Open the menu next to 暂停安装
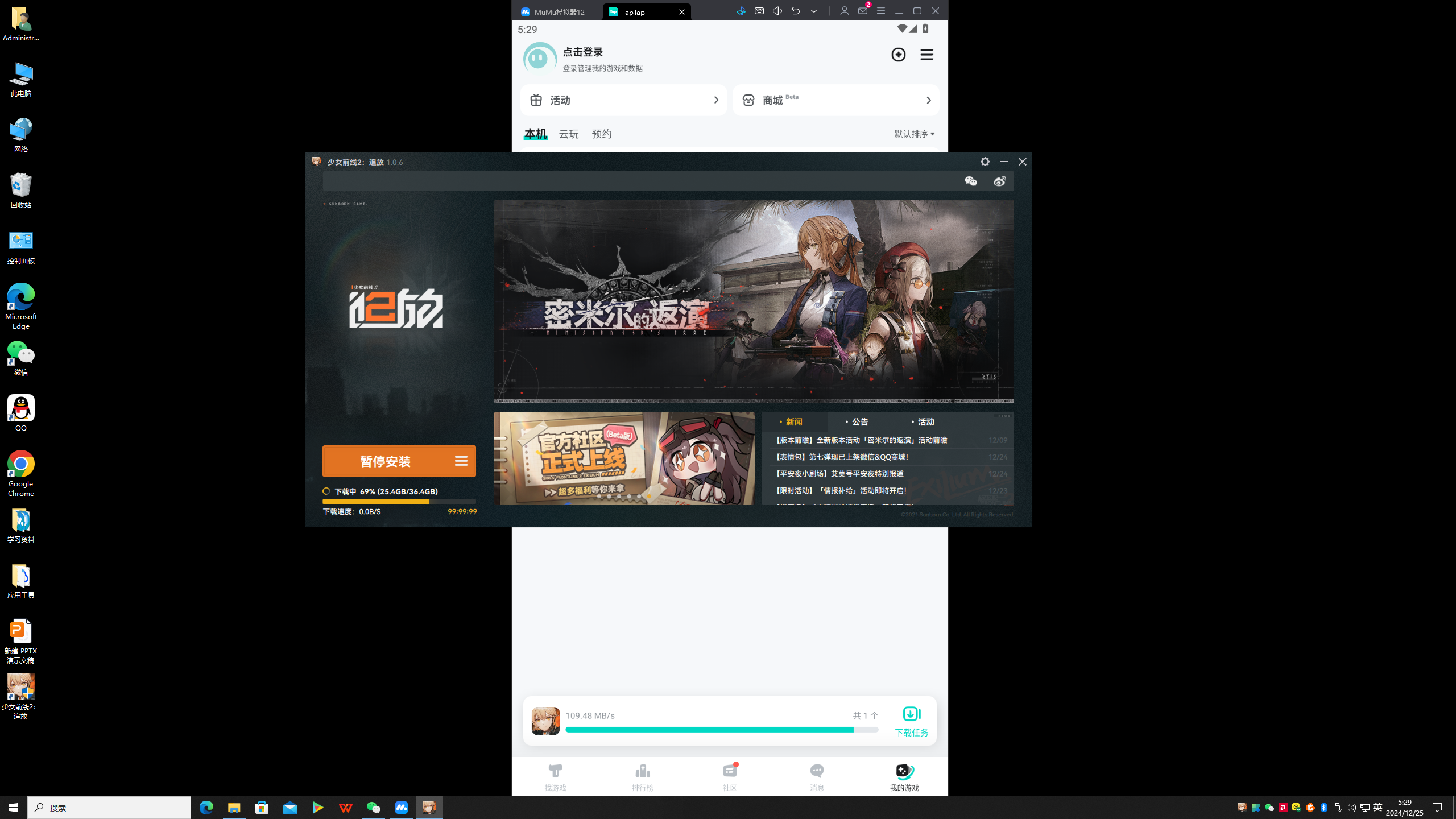 461,461
